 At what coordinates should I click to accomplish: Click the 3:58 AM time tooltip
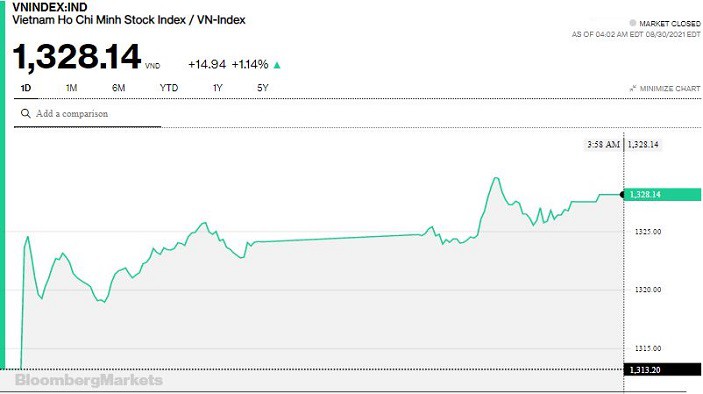point(603,144)
